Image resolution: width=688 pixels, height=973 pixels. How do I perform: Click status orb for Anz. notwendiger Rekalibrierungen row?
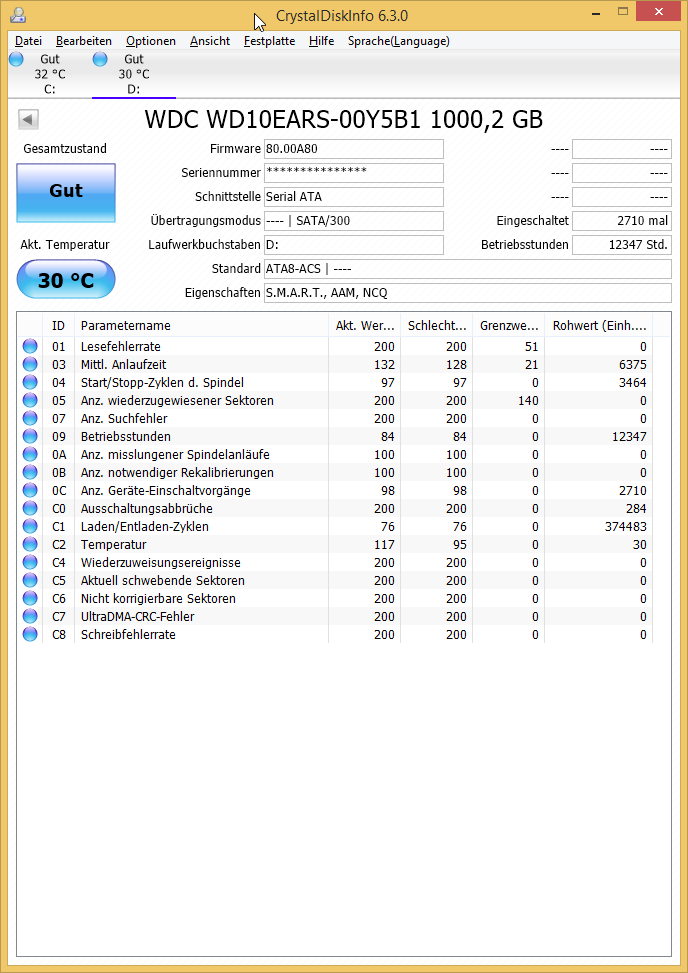pos(30,472)
